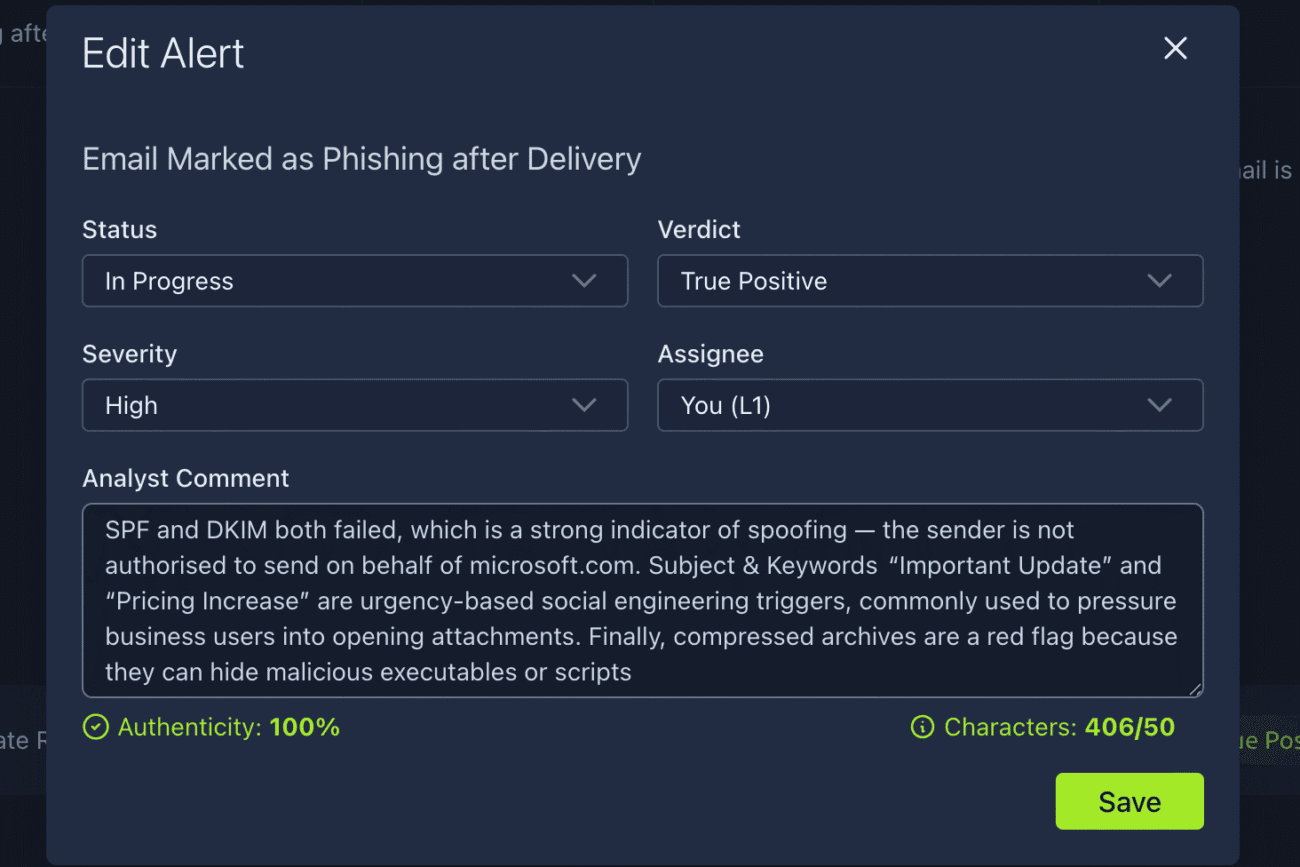Click the Authenticity 100% indicator
This screenshot has height=867, width=1300.
(228, 727)
